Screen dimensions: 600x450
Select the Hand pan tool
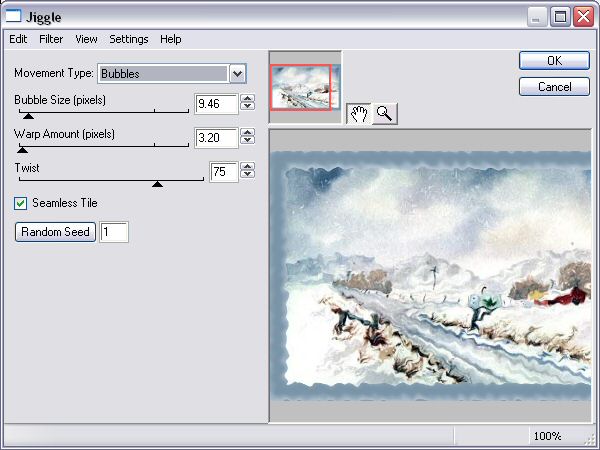(x=359, y=114)
